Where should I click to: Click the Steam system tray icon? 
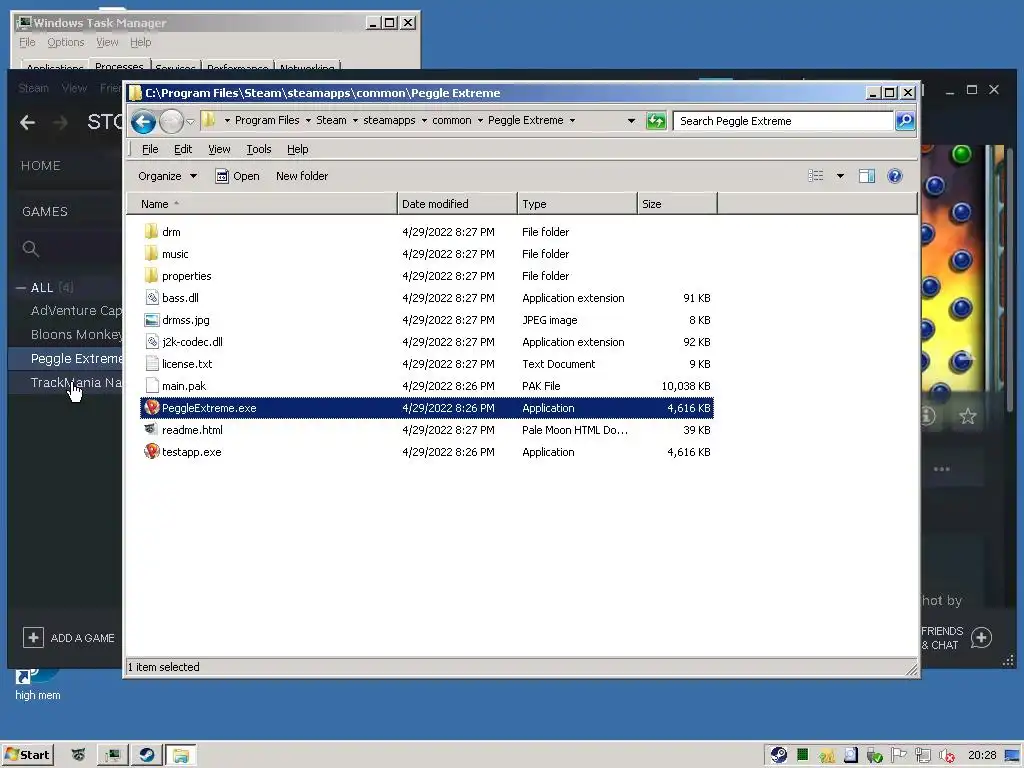tap(778, 755)
